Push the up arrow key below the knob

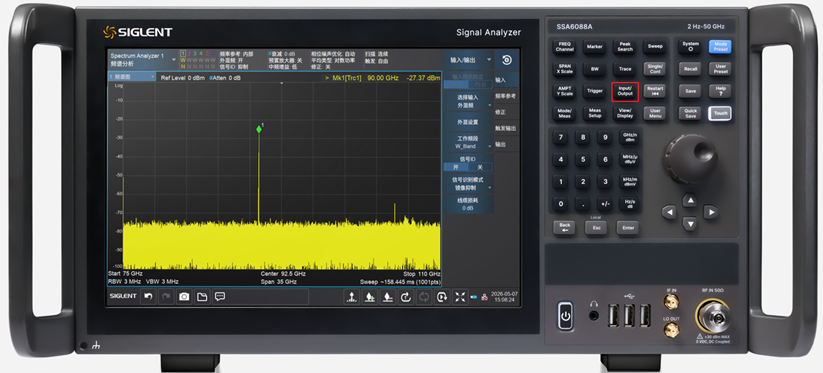coord(690,200)
